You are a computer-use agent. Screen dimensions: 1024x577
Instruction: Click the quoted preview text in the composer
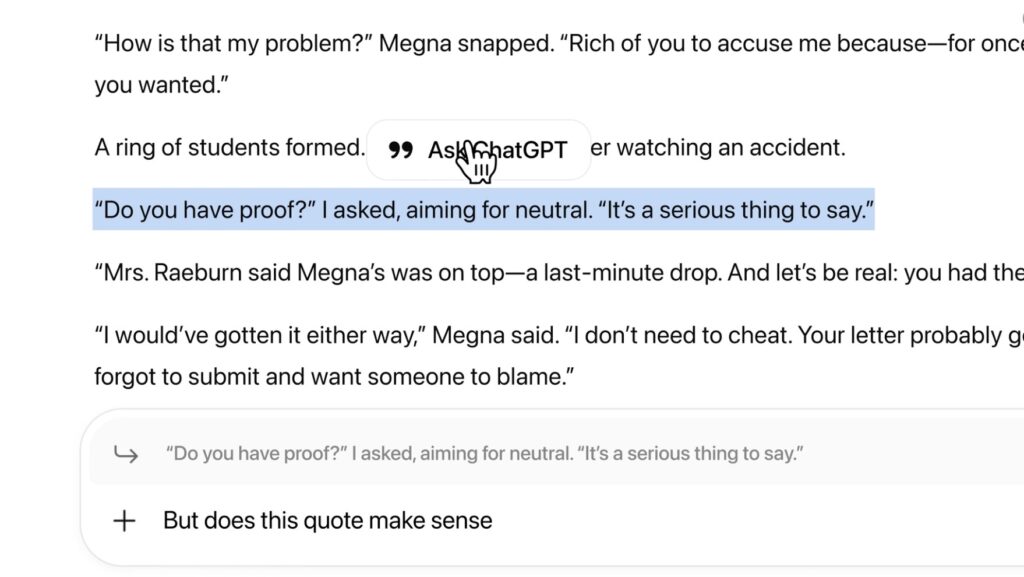pos(484,454)
